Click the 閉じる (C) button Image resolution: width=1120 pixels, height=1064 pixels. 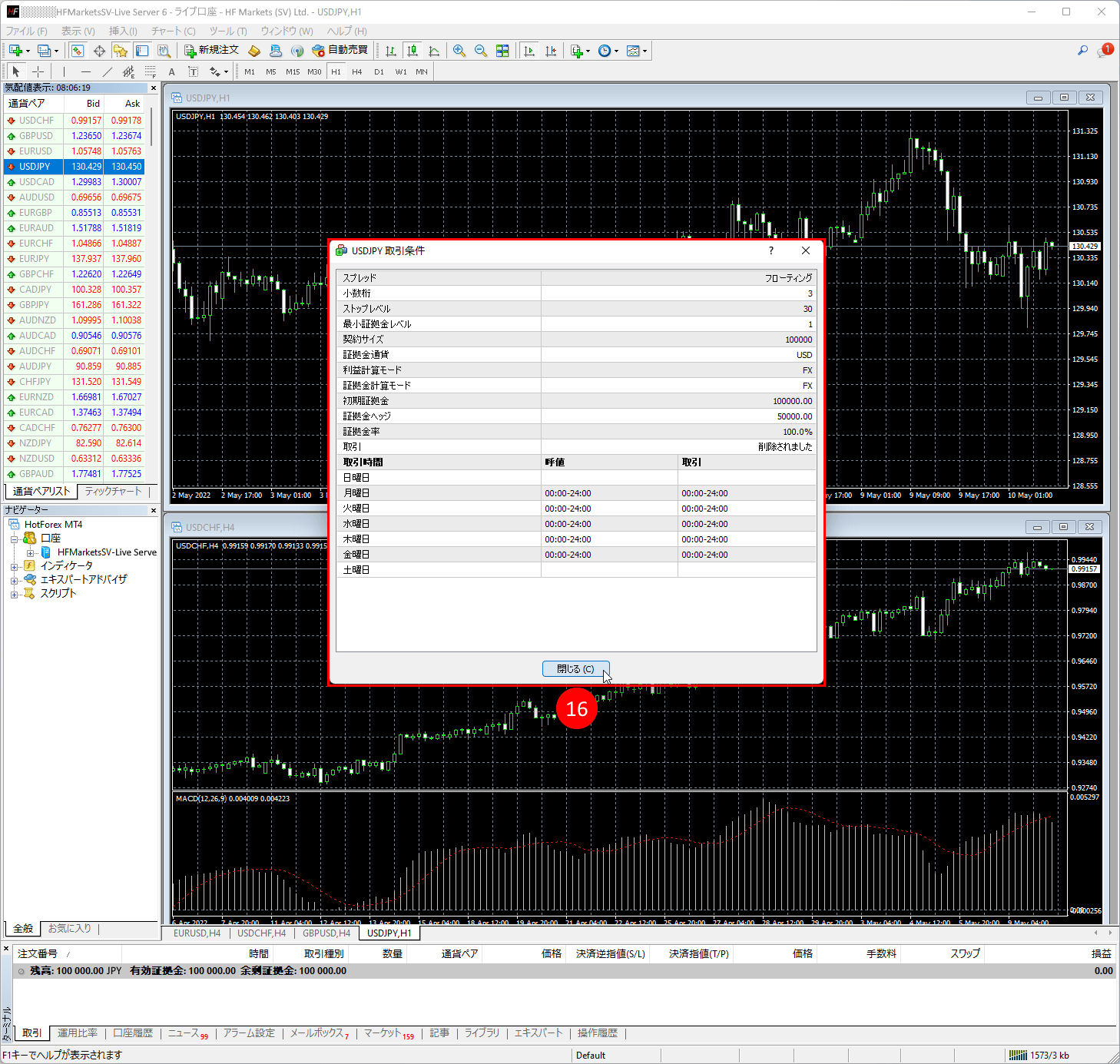pyautogui.click(x=575, y=669)
